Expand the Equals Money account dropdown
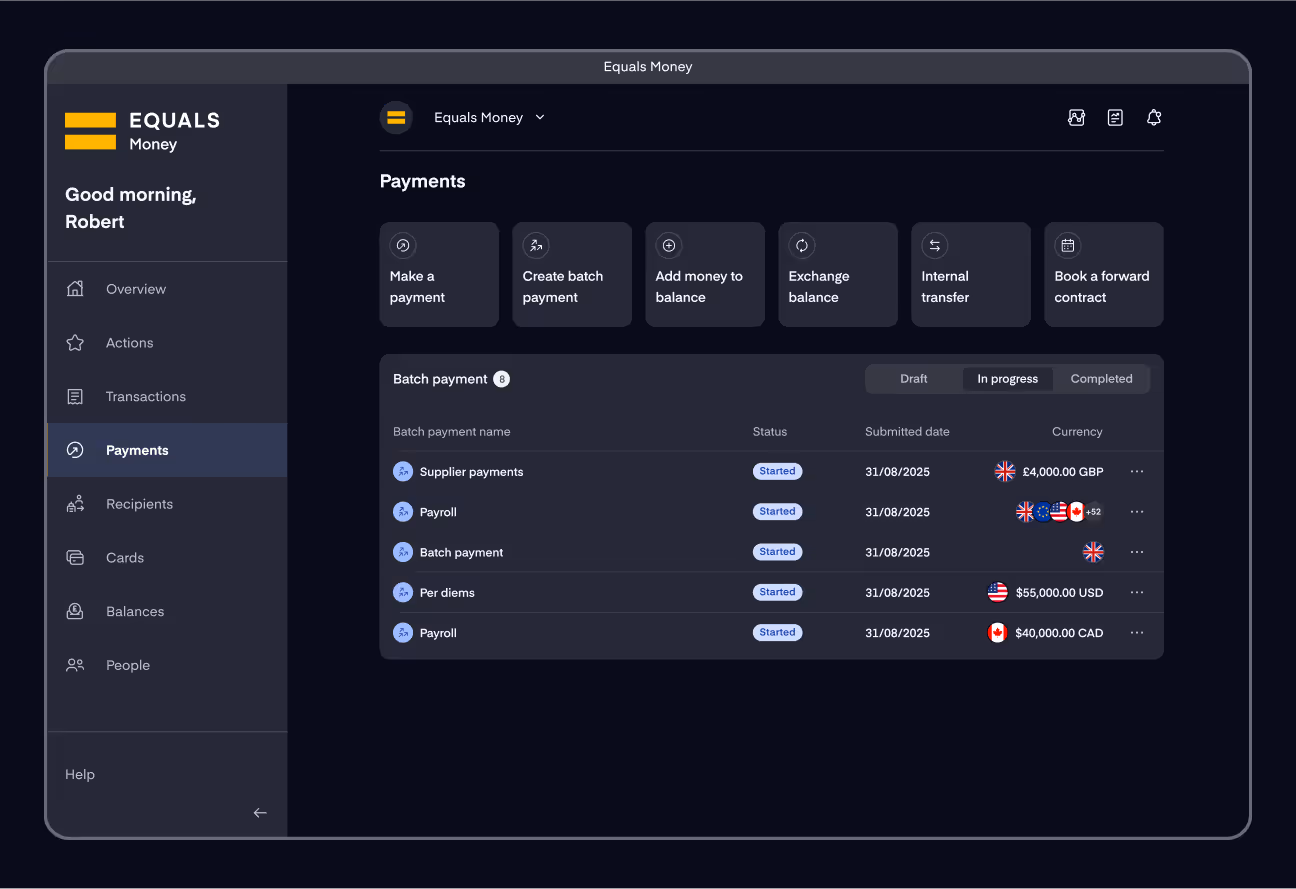 (x=540, y=117)
